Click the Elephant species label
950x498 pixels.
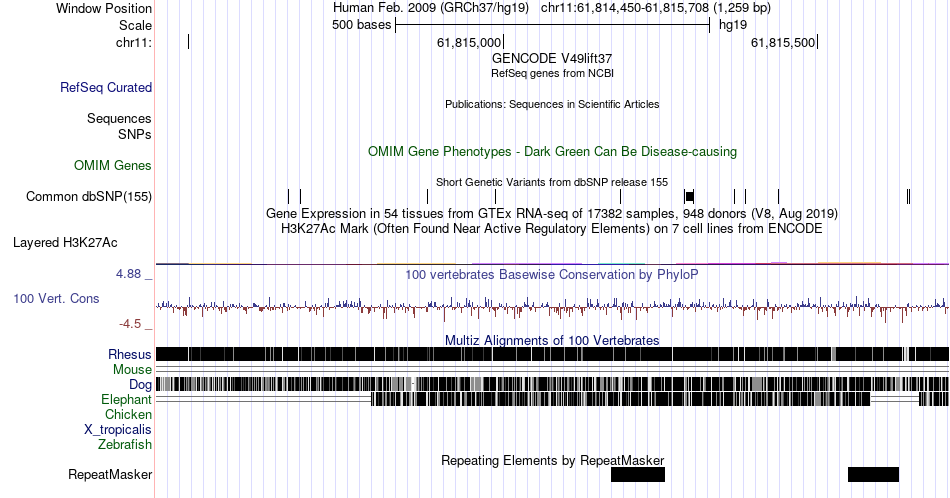pyautogui.click(x=127, y=399)
